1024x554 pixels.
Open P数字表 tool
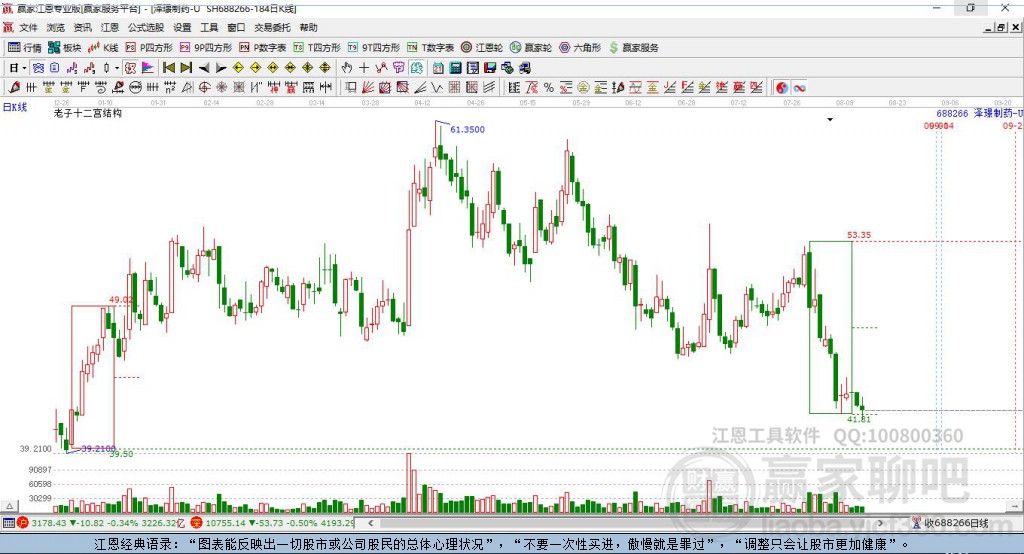coord(263,48)
